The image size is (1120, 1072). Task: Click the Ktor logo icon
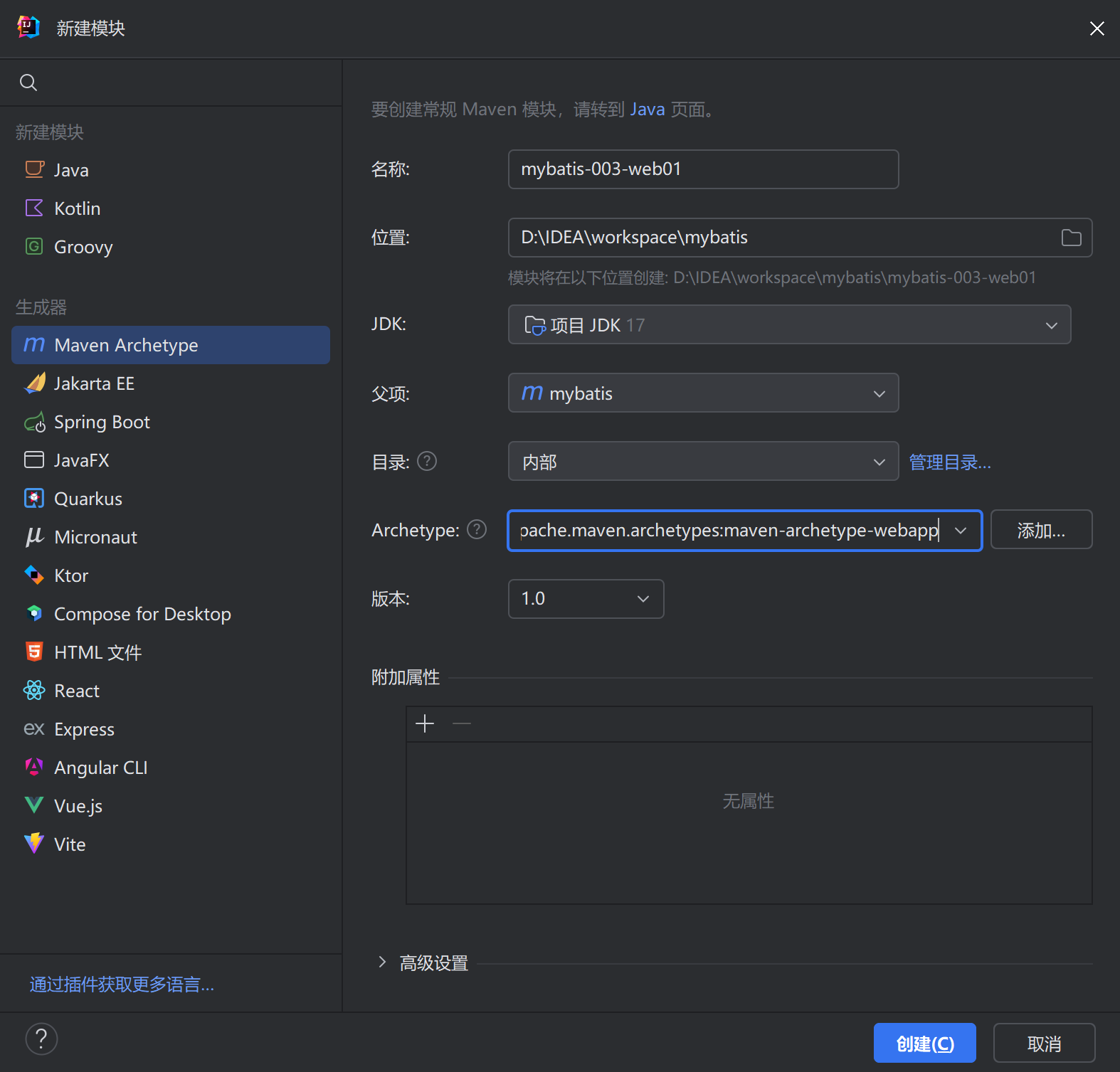[x=34, y=575]
